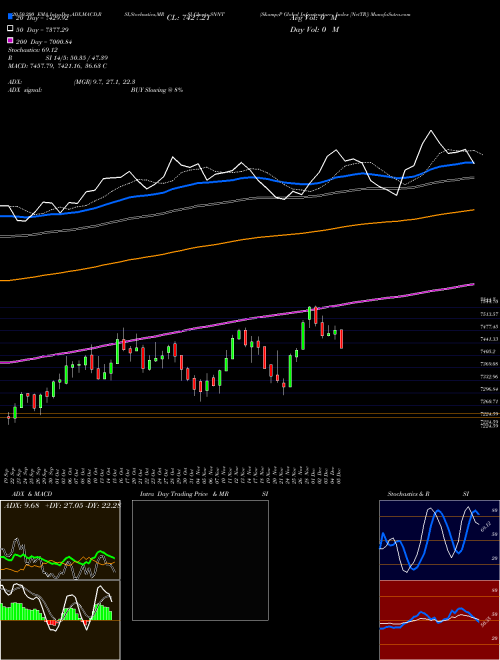
Task: Open the MACD green histogram panel
Action: (60, 620)
